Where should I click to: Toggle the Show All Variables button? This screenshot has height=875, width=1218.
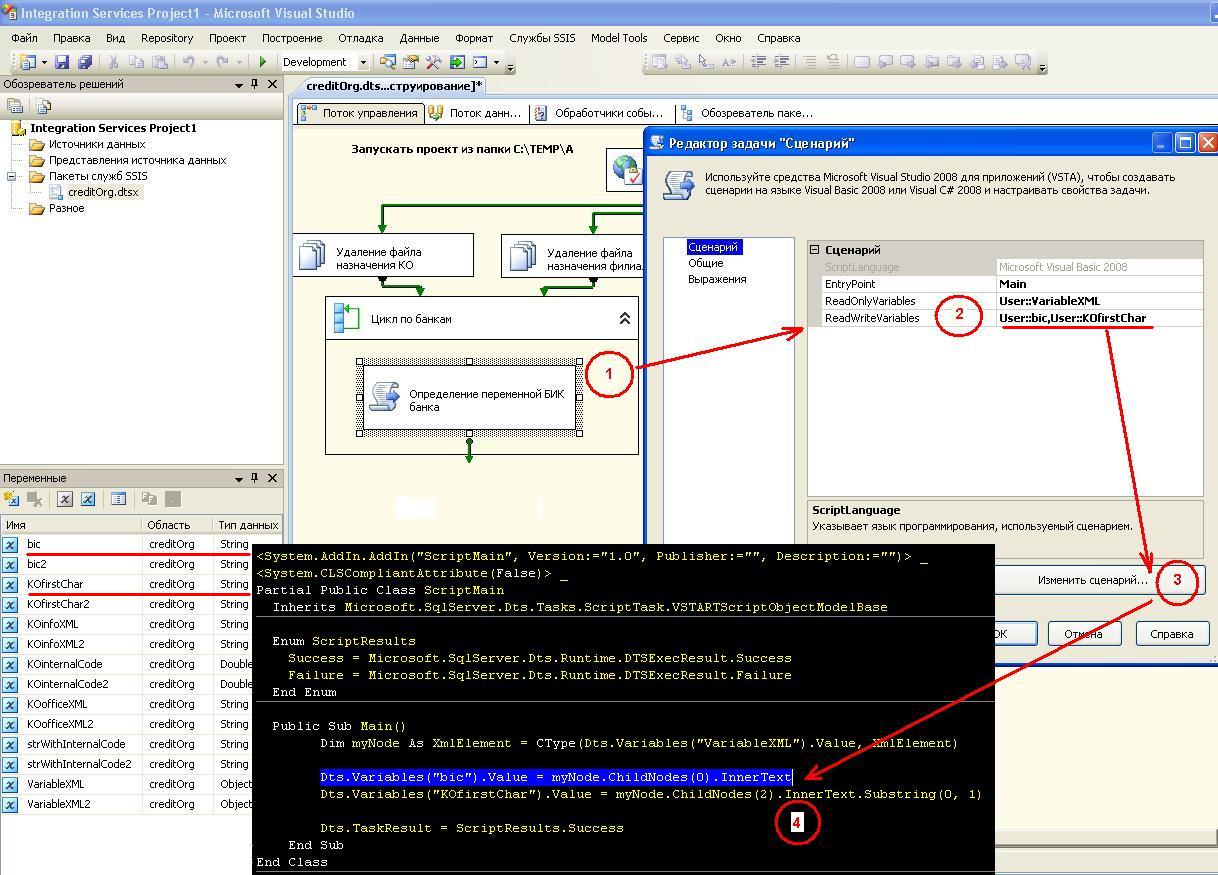pos(88,499)
